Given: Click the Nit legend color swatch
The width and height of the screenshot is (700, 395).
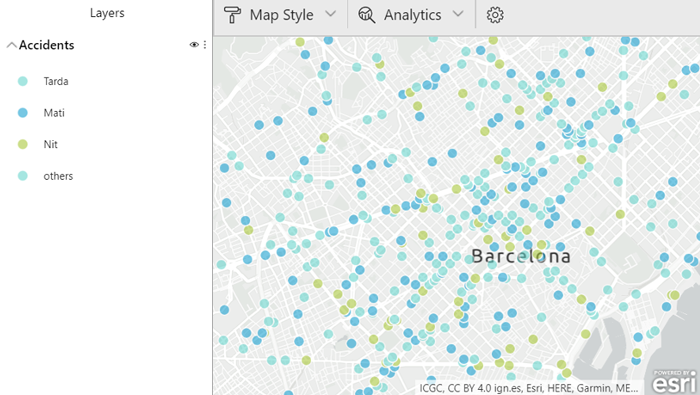Looking at the screenshot, I should (x=23, y=144).
